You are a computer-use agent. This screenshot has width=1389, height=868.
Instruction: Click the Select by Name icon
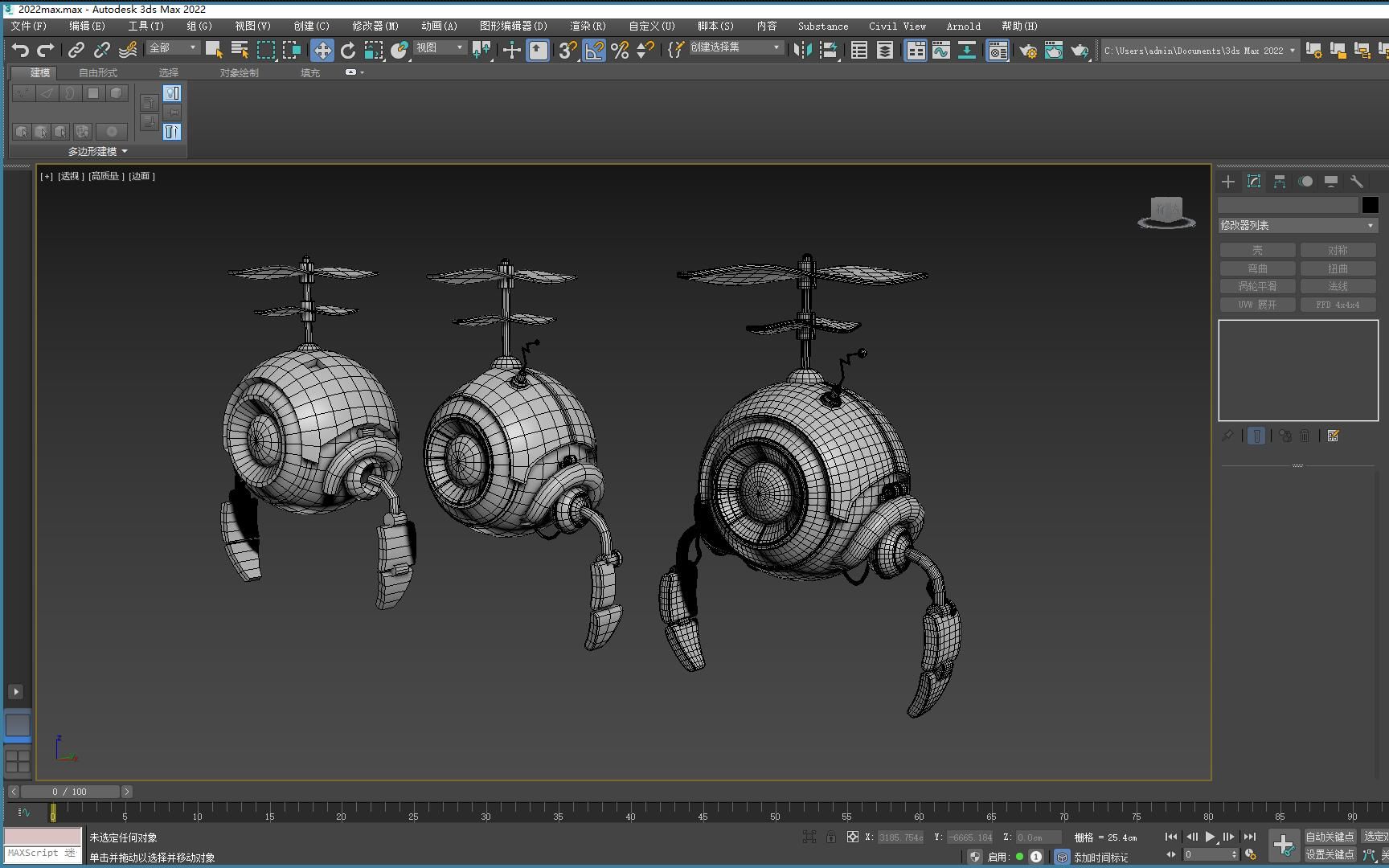click(x=240, y=51)
